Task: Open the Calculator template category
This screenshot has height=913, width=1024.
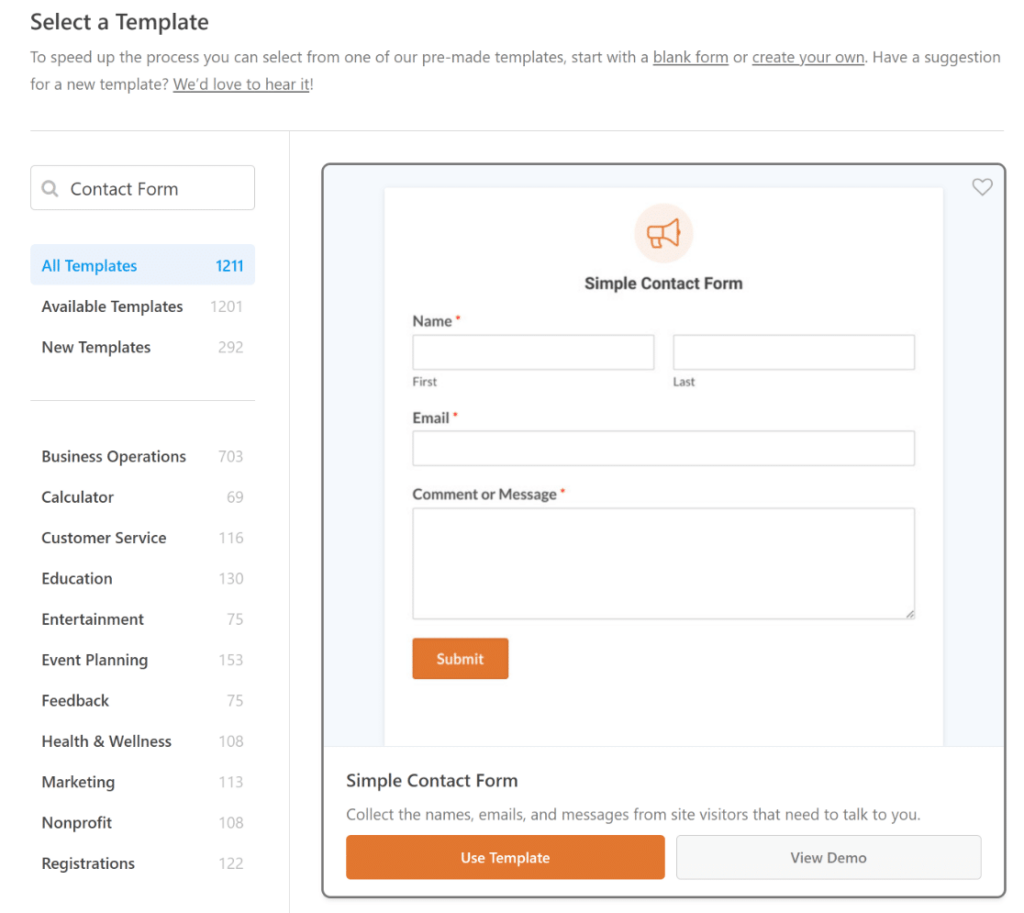Action: pos(77,497)
